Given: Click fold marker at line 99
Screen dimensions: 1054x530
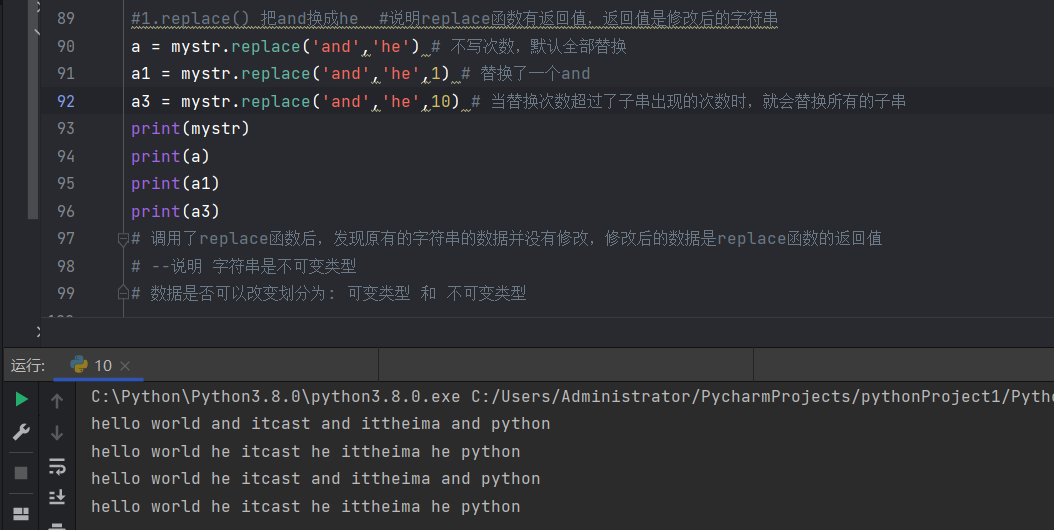Looking at the screenshot, I should click(x=123, y=293).
